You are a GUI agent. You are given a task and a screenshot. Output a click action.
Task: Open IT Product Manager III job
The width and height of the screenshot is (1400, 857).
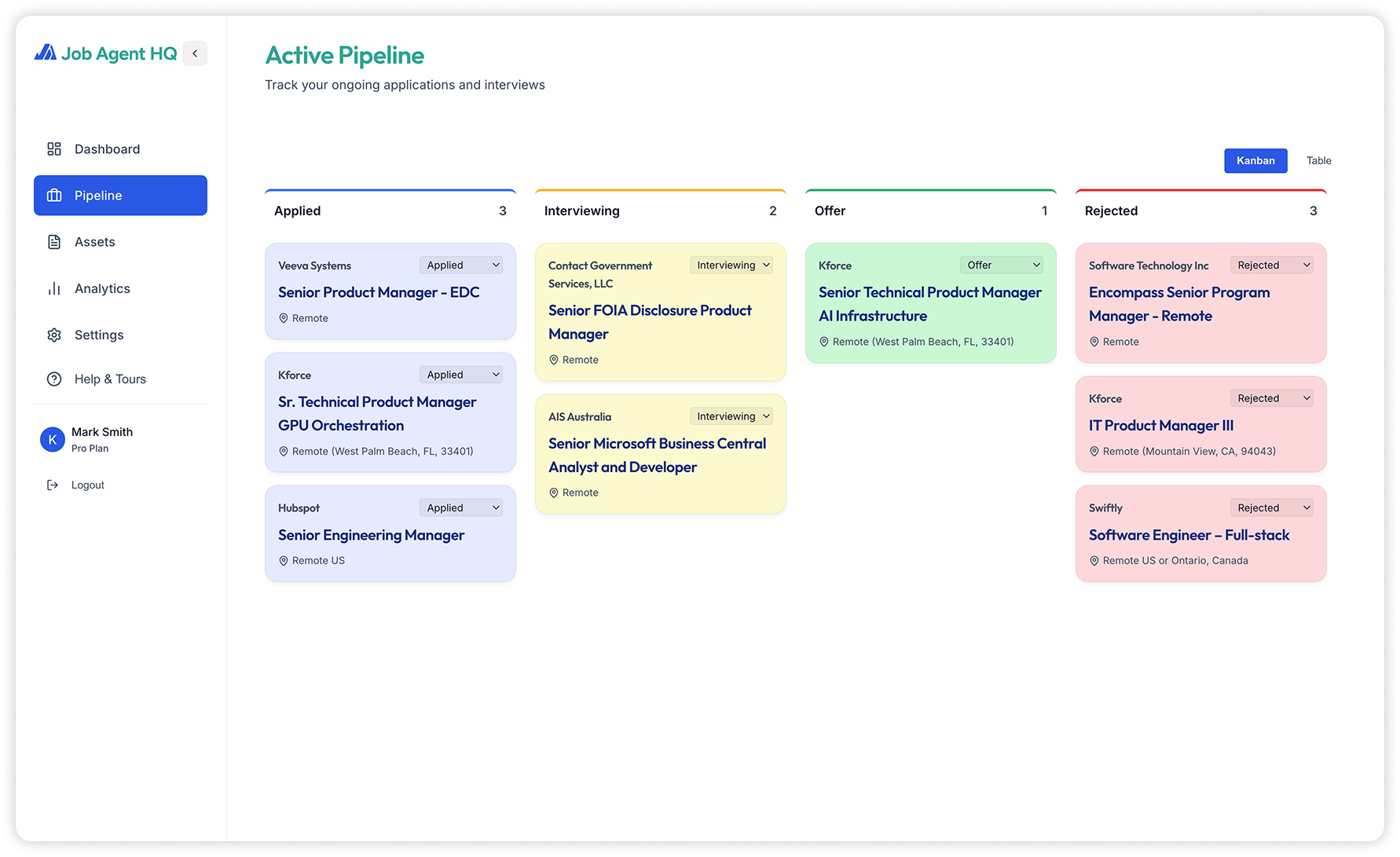tap(1161, 426)
